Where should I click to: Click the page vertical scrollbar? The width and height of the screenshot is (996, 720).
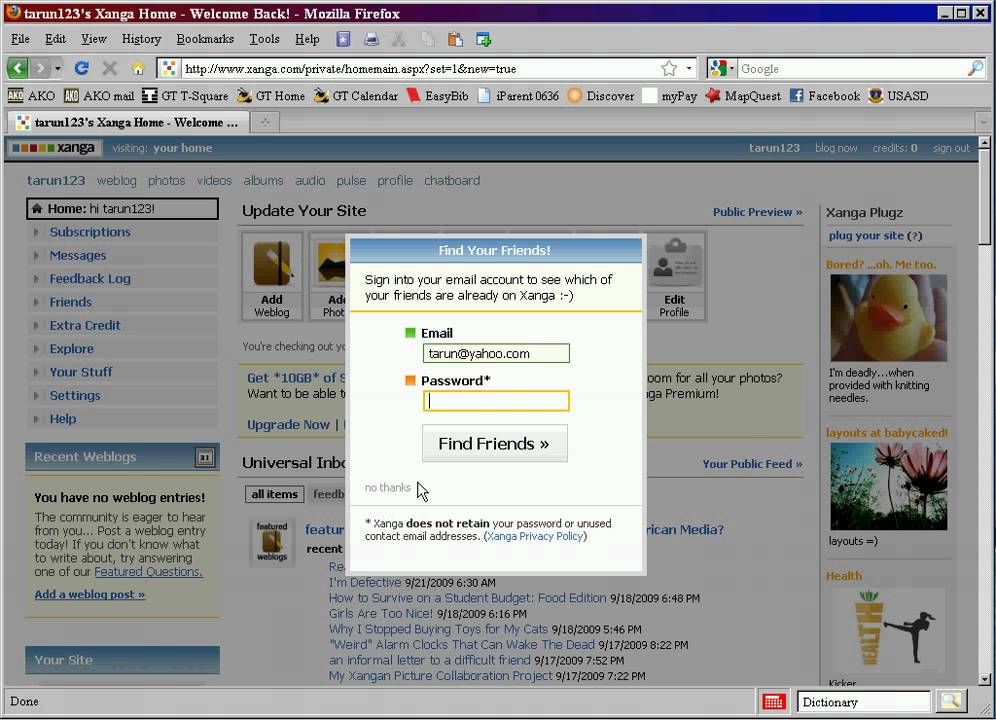pyautogui.click(x=985, y=411)
